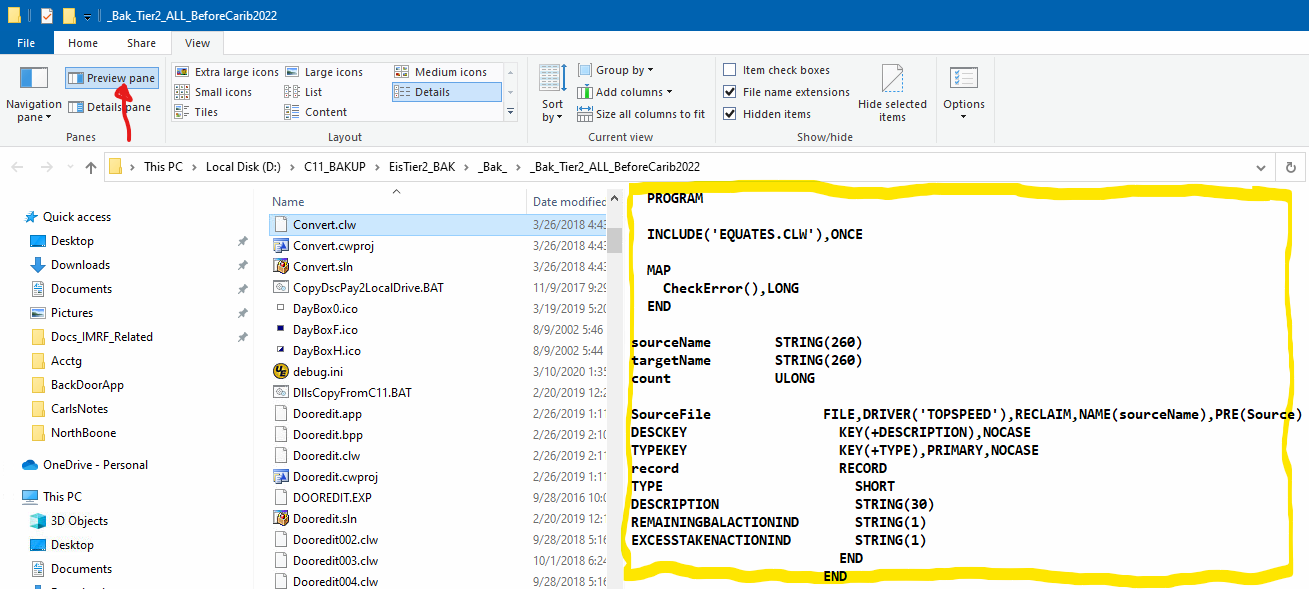
Task: Uncheck File name extensions
Action: (730, 92)
